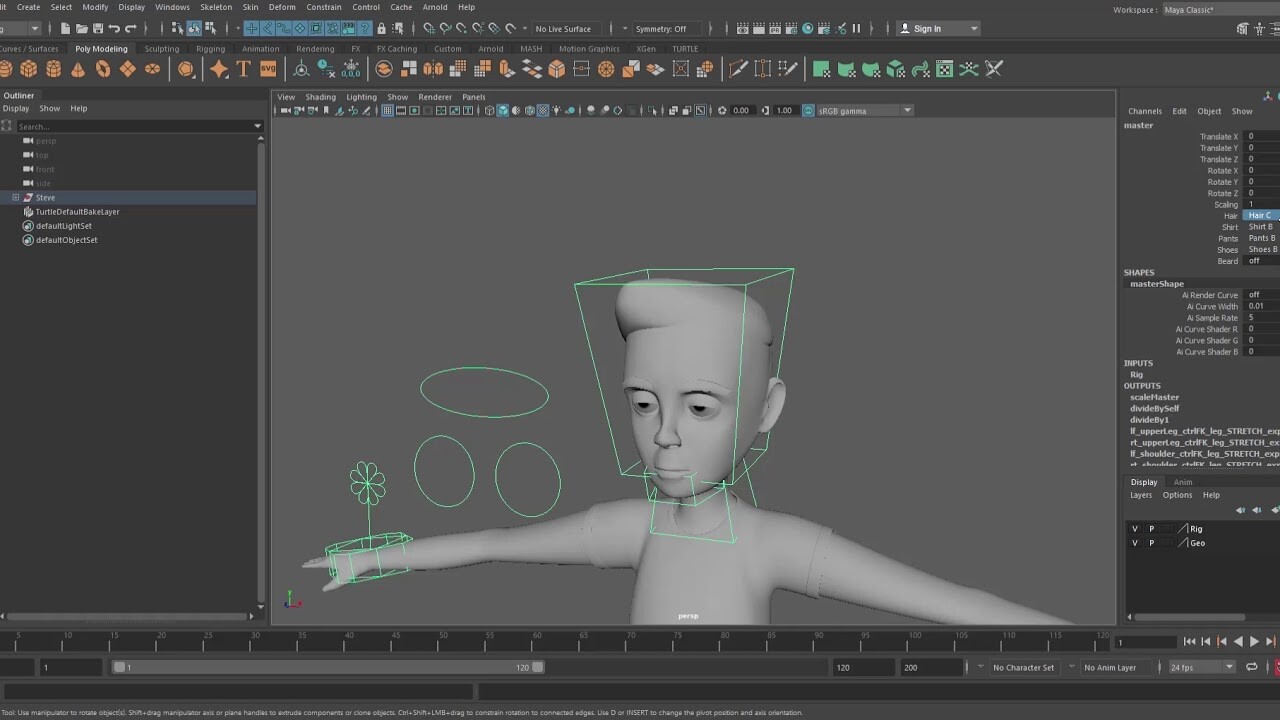
Task: Activate the Multi-Cut tool on the shelf
Action: click(739, 68)
